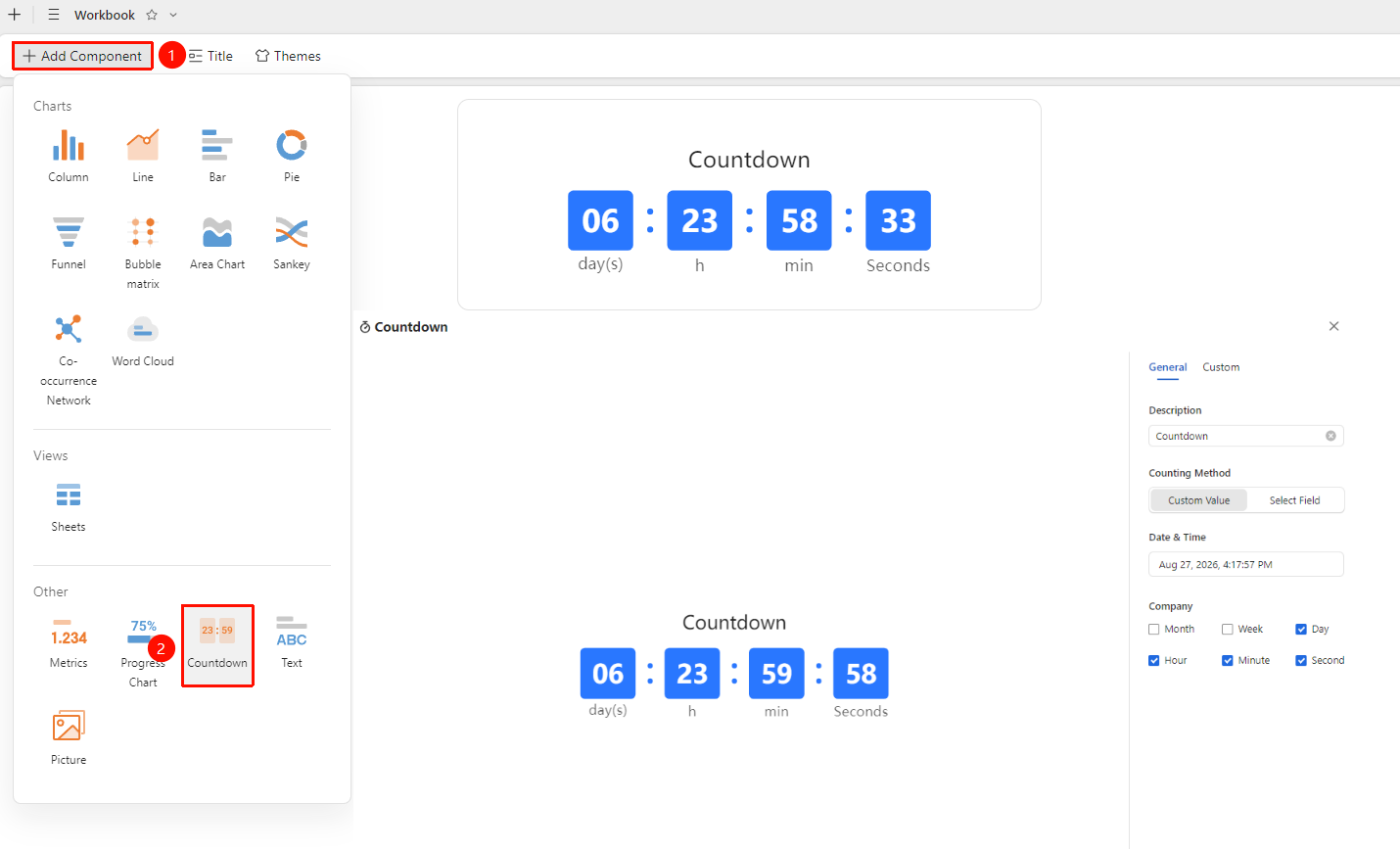Image resolution: width=1400 pixels, height=849 pixels.
Task: Add a Countdown component
Action: pyautogui.click(x=217, y=645)
